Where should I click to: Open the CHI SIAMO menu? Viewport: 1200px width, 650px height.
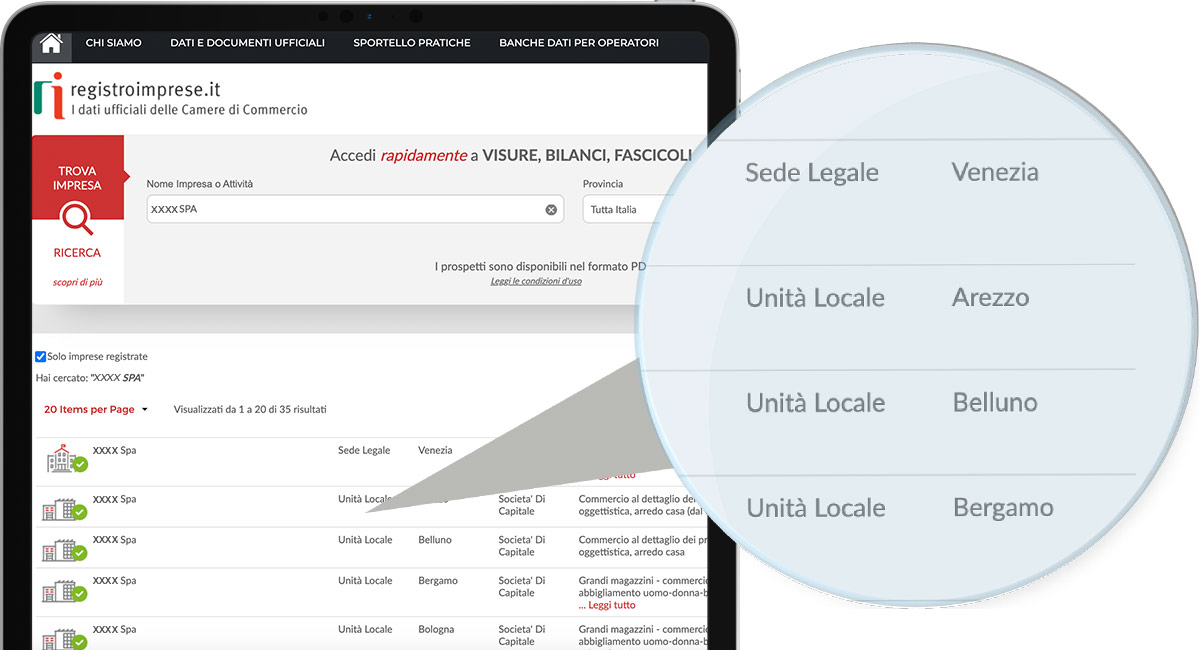point(113,43)
